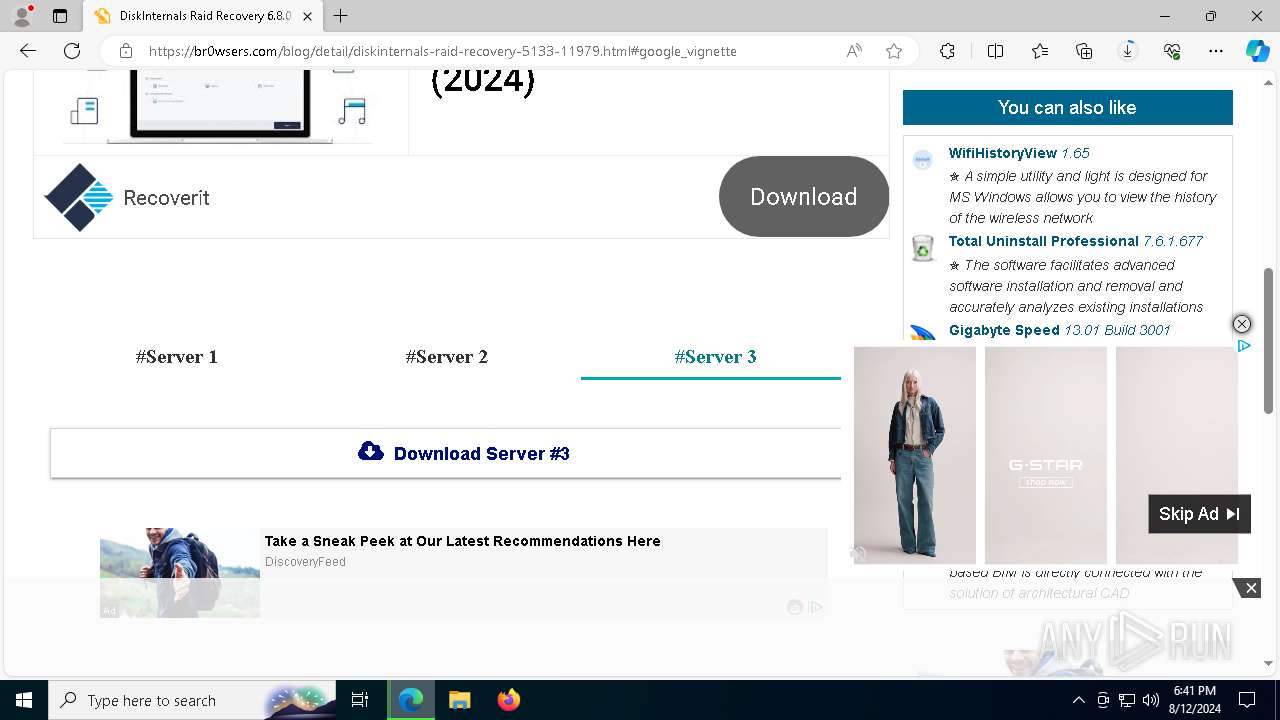Viewport: 1280px width, 720px height.
Task: Unmute the ad video
Action: pos(858,552)
